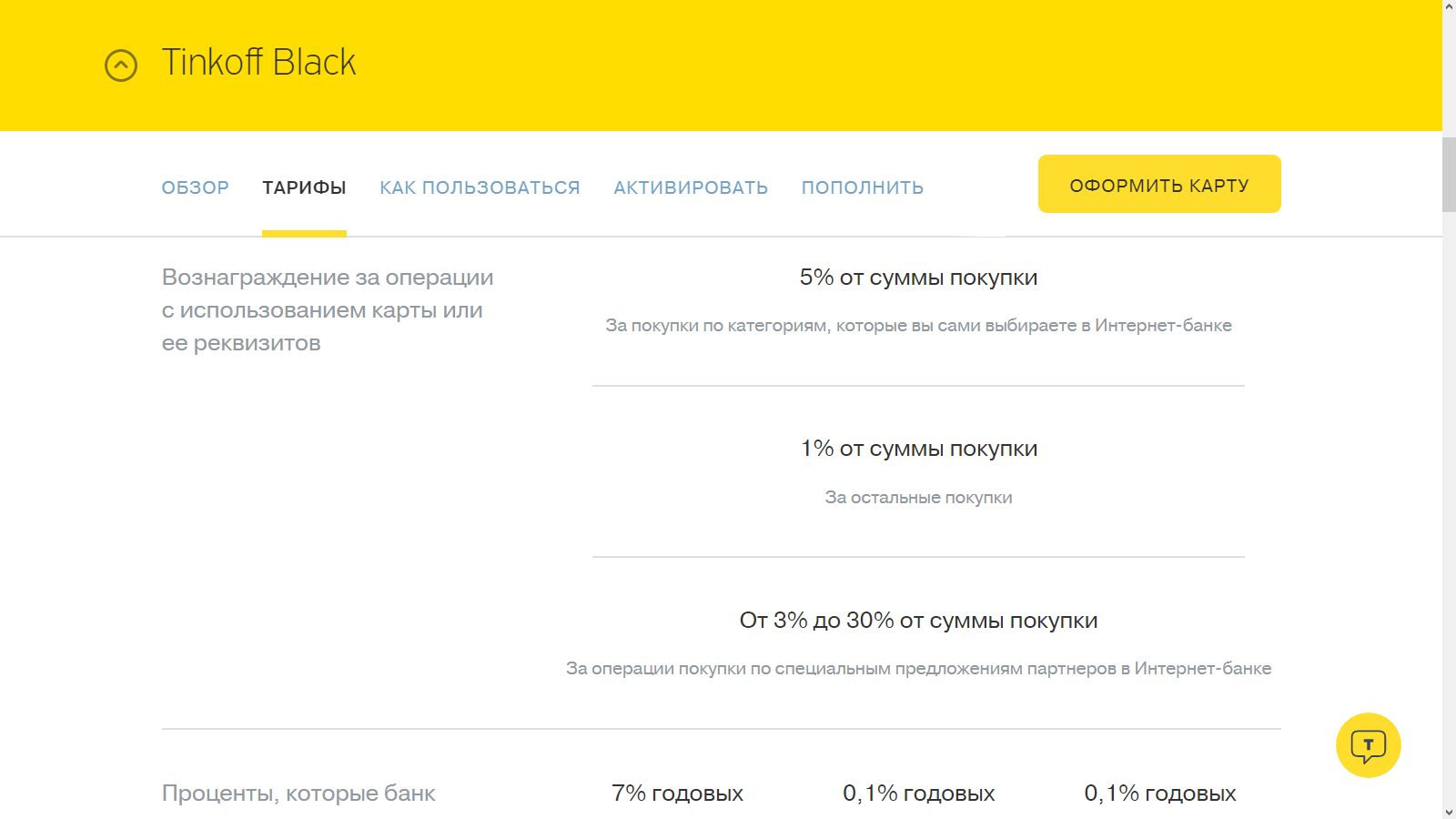Click the '5% от суммы покупки' text

click(x=918, y=278)
